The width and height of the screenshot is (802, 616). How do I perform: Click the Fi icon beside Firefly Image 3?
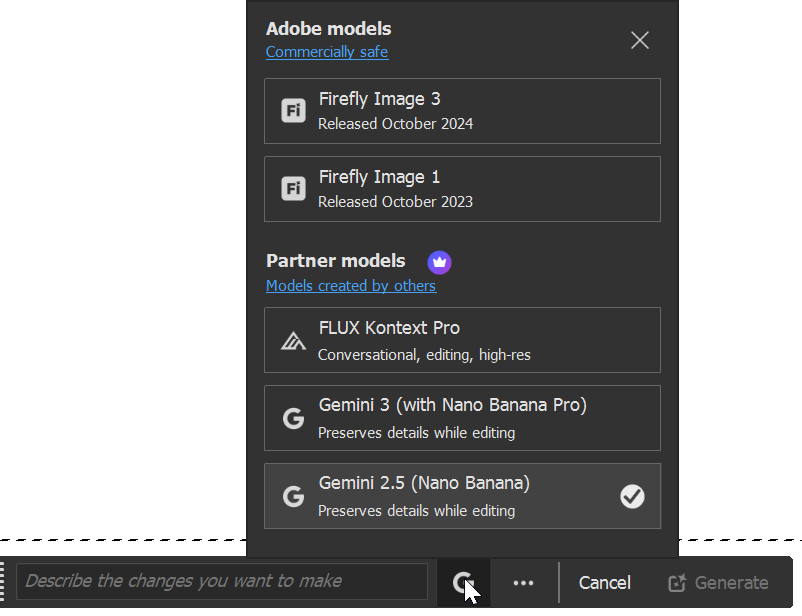293,111
